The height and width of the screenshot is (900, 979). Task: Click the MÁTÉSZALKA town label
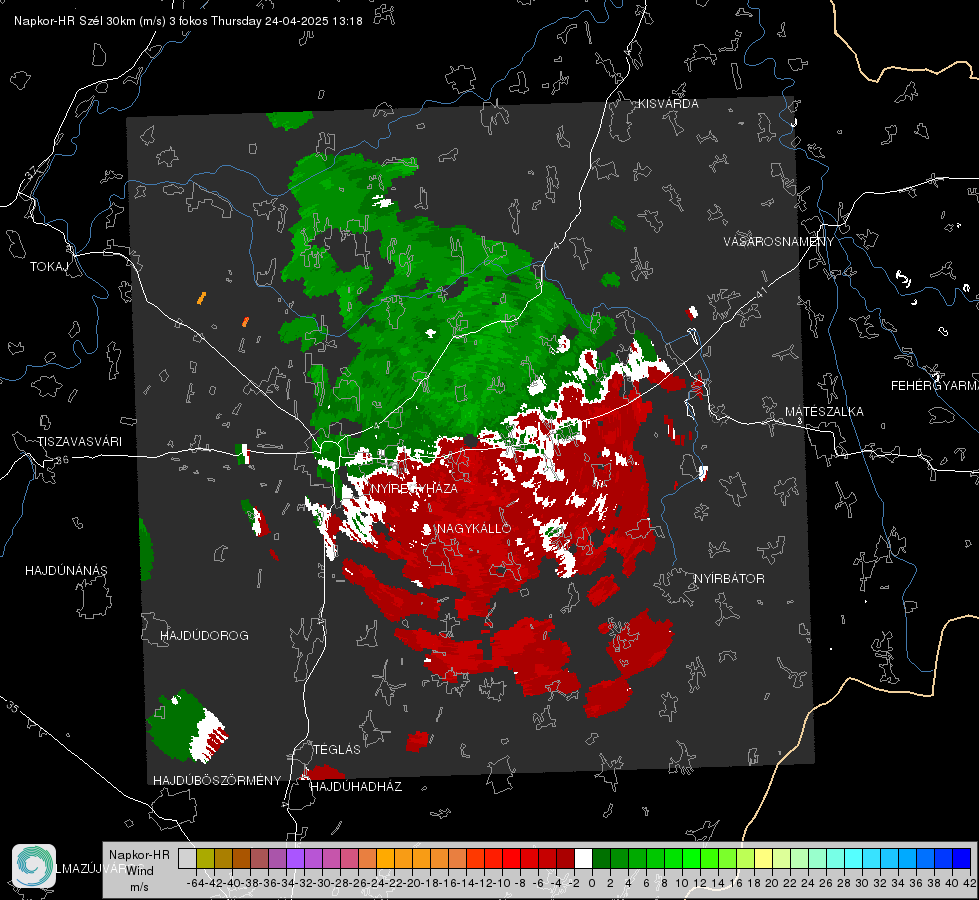824,412
